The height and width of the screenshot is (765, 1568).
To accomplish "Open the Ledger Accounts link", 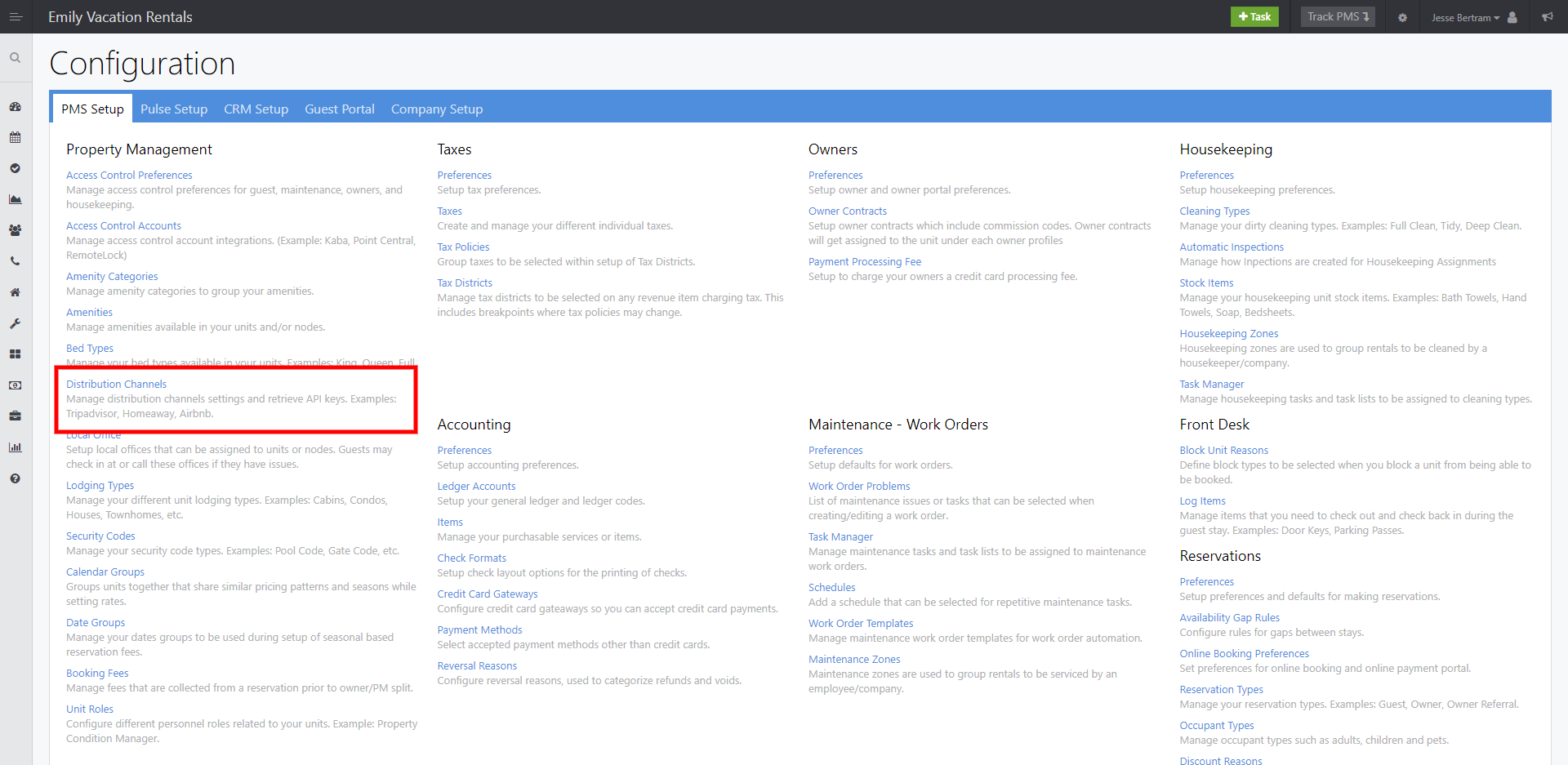I will (x=476, y=486).
